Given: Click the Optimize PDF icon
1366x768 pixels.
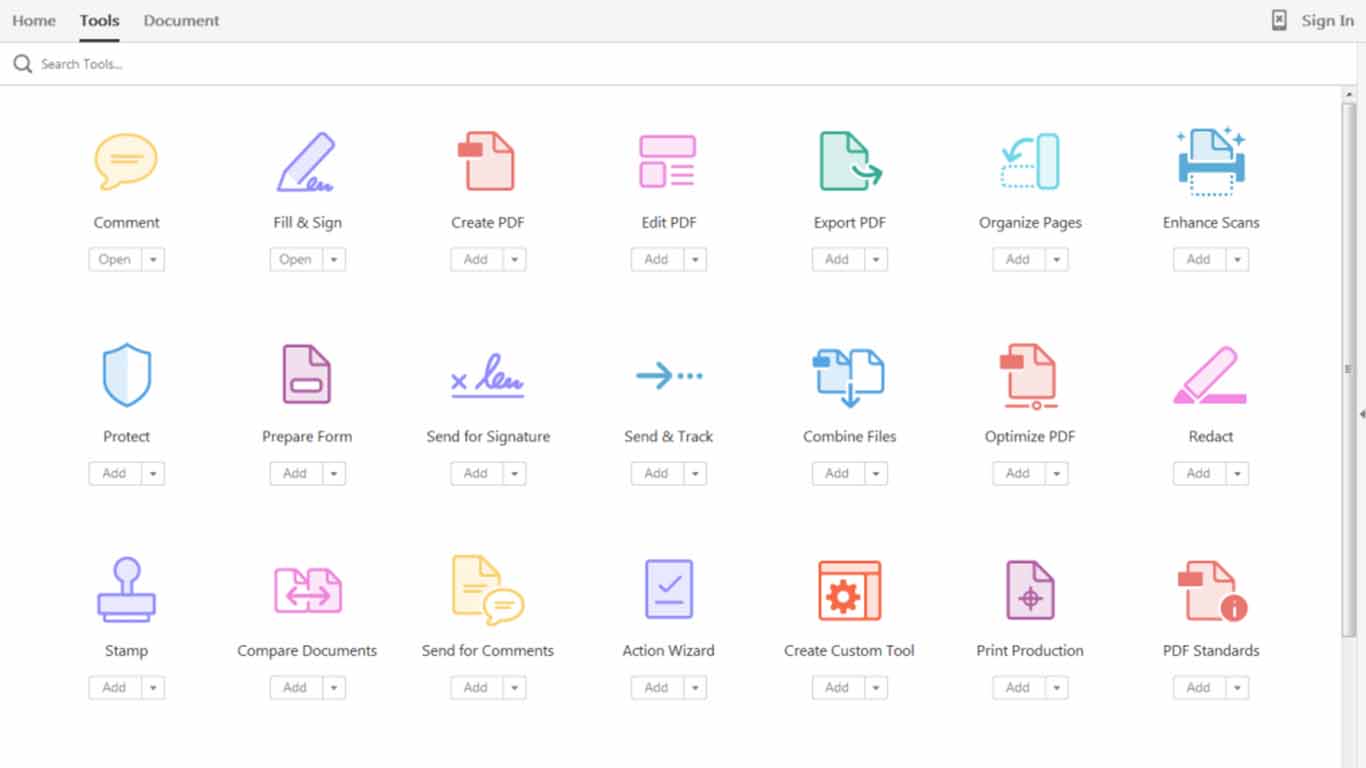Looking at the screenshot, I should [1030, 376].
